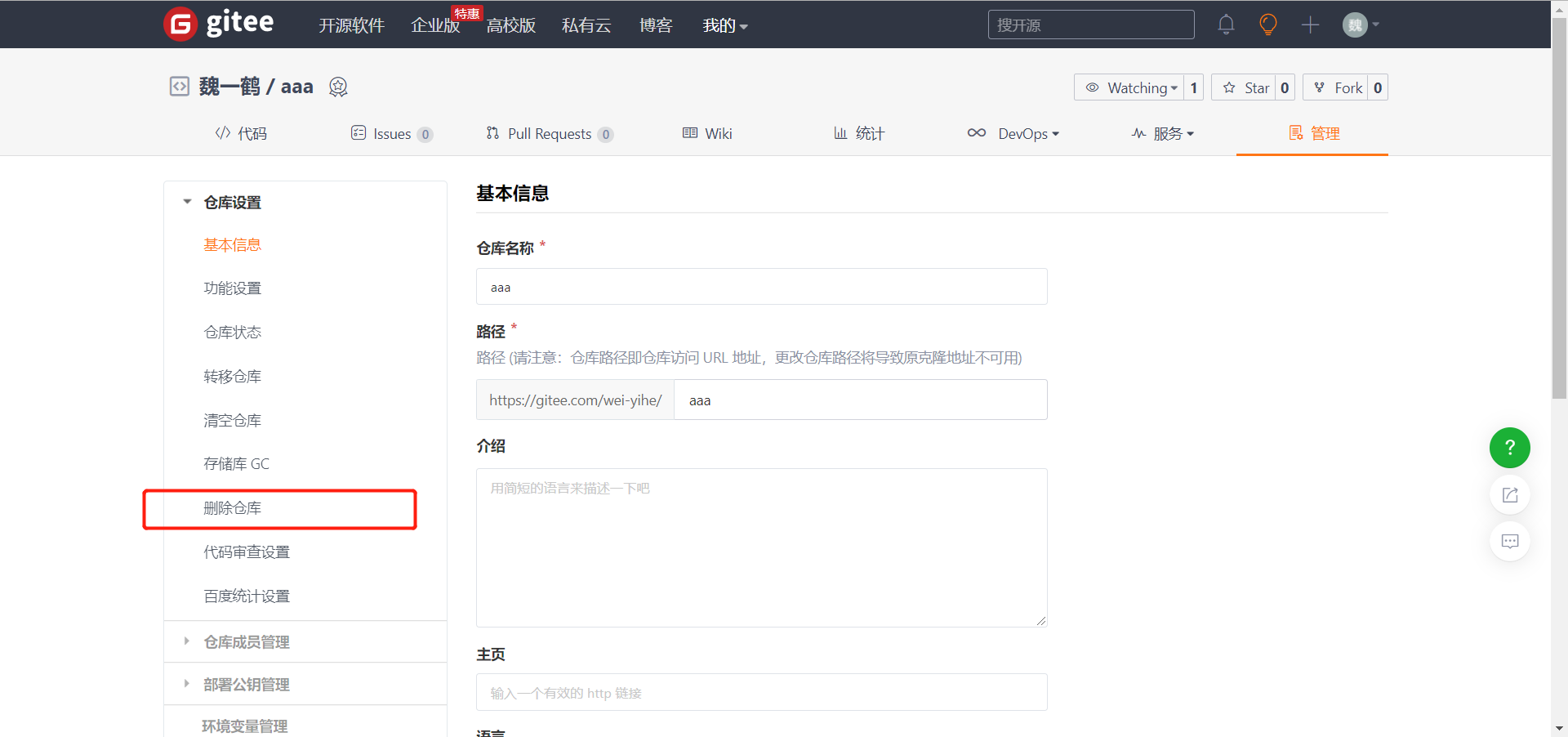This screenshot has height=737, width=1568.
Task: Open 企业版 in the top navigation
Action: (435, 25)
